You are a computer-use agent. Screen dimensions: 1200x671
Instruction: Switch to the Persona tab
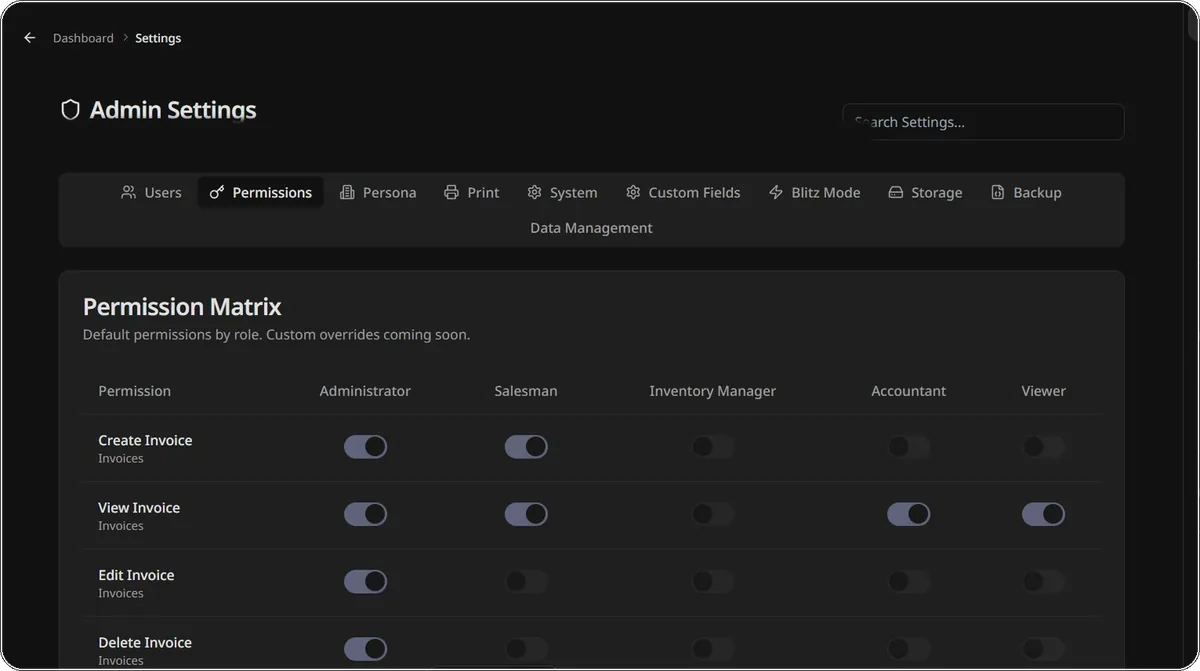click(378, 192)
